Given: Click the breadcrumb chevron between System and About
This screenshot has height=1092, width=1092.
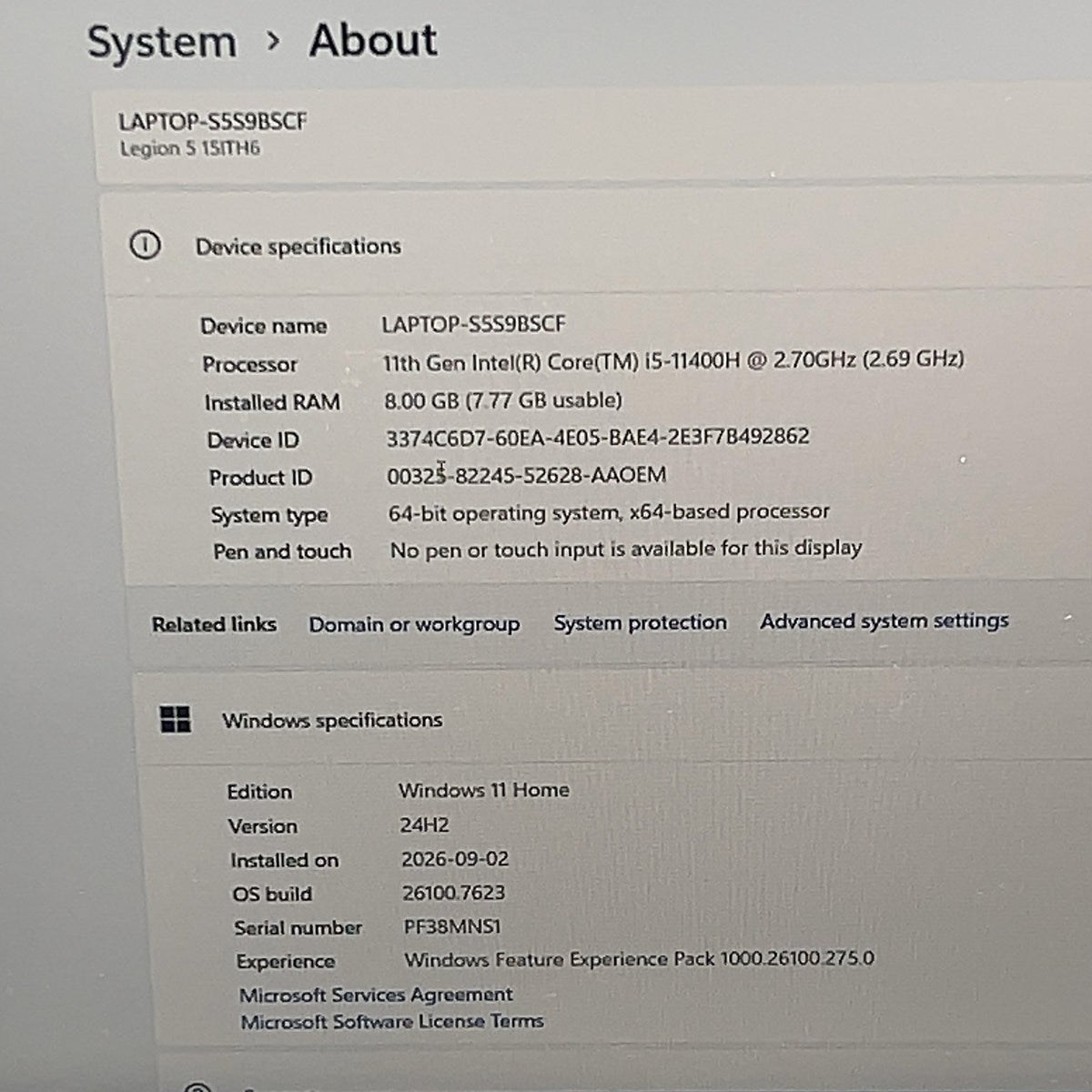Looking at the screenshot, I should (x=273, y=41).
